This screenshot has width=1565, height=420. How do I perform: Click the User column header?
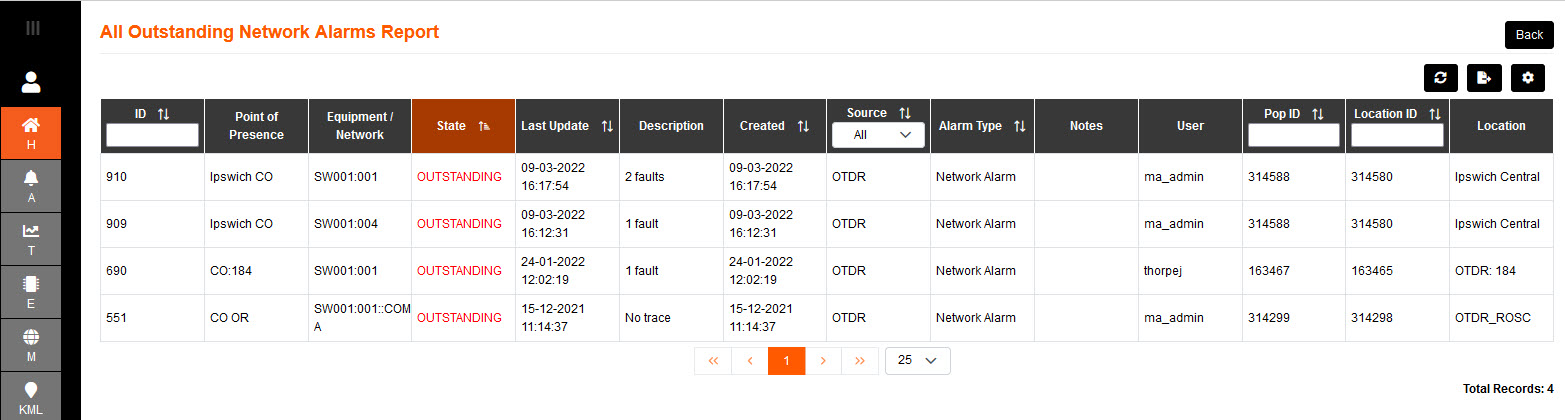pos(1190,126)
